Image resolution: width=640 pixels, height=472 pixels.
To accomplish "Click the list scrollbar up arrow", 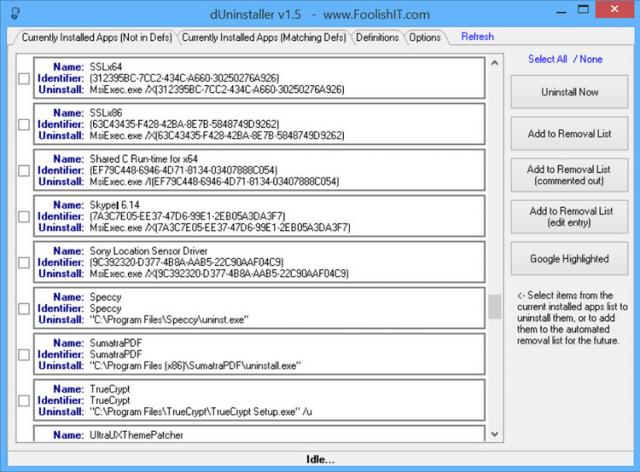I will [495, 63].
